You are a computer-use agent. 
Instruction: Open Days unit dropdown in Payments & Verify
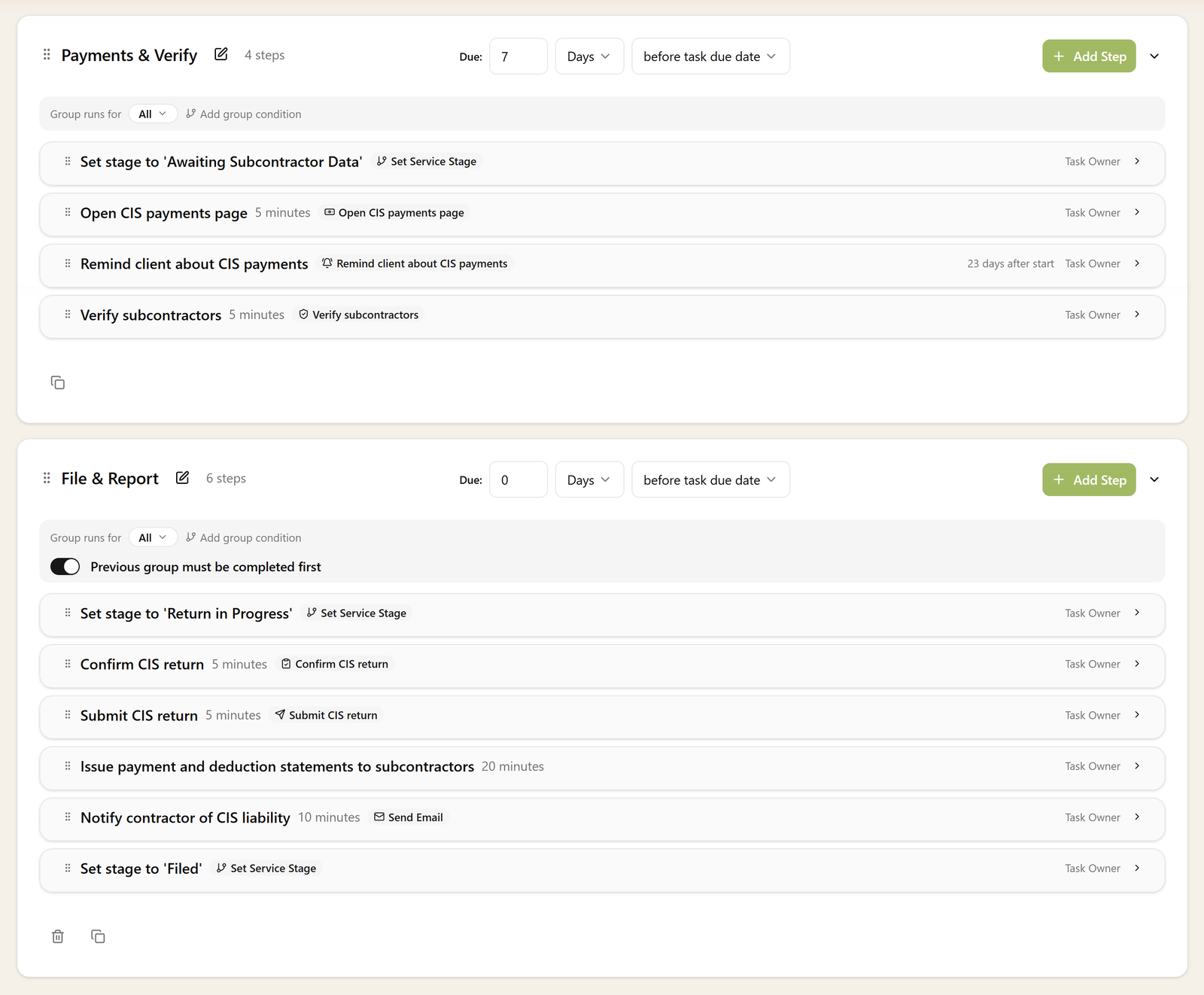pyautogui.click(x=589, y=56)
